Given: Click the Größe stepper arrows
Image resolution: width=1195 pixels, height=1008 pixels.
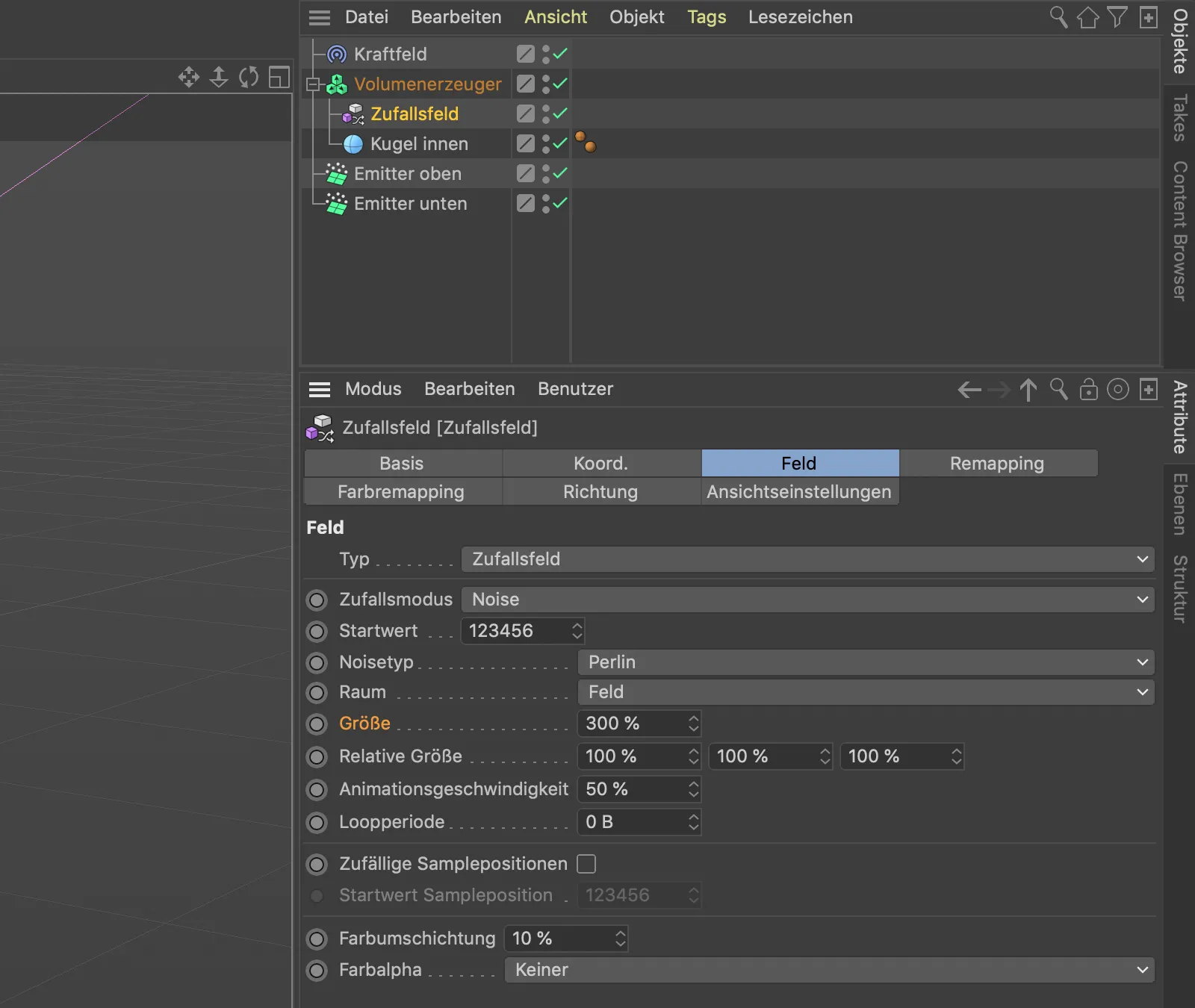Looking at the screenshot, I should 694,724.
